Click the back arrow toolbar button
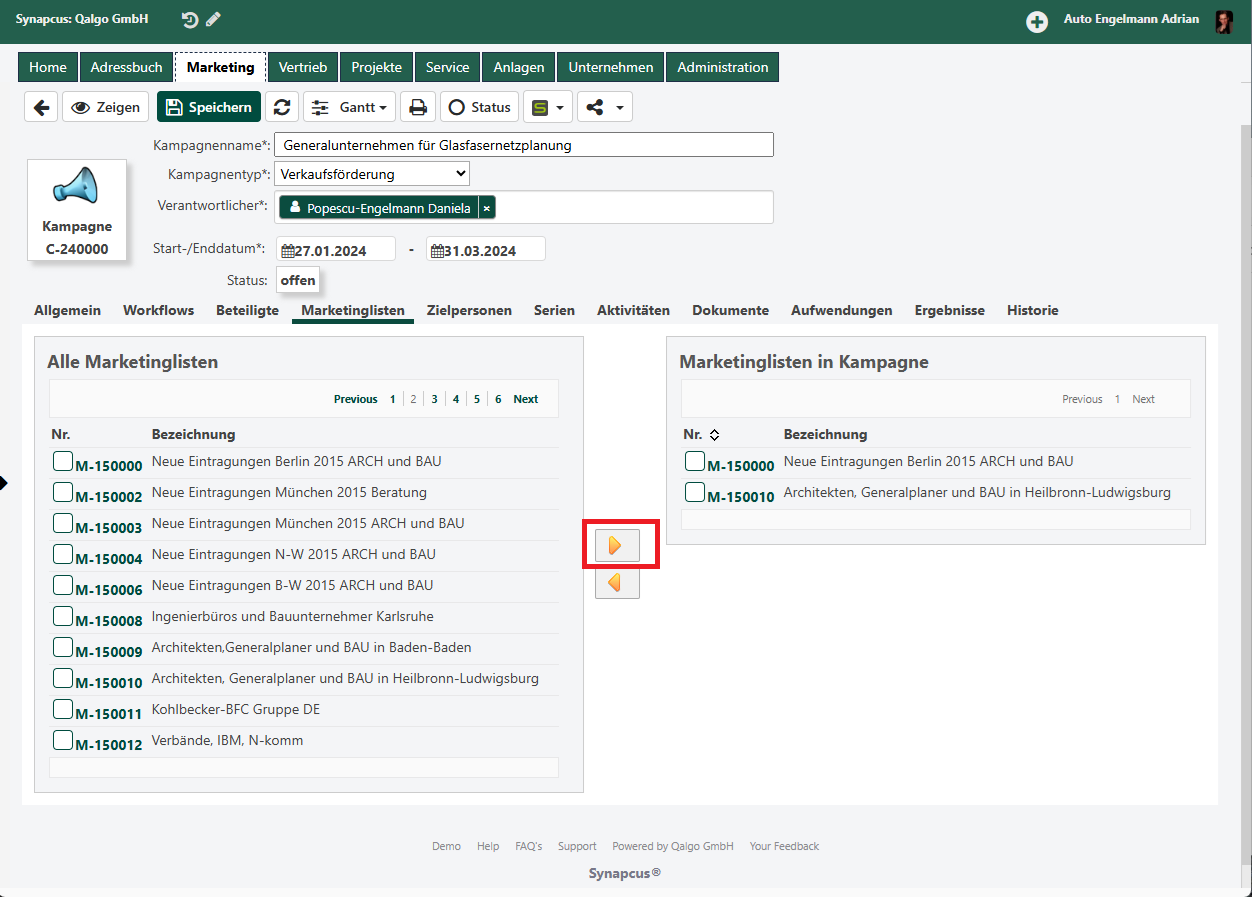The height and width of the screenshot is (897, 1252). (x=41, y=107)
